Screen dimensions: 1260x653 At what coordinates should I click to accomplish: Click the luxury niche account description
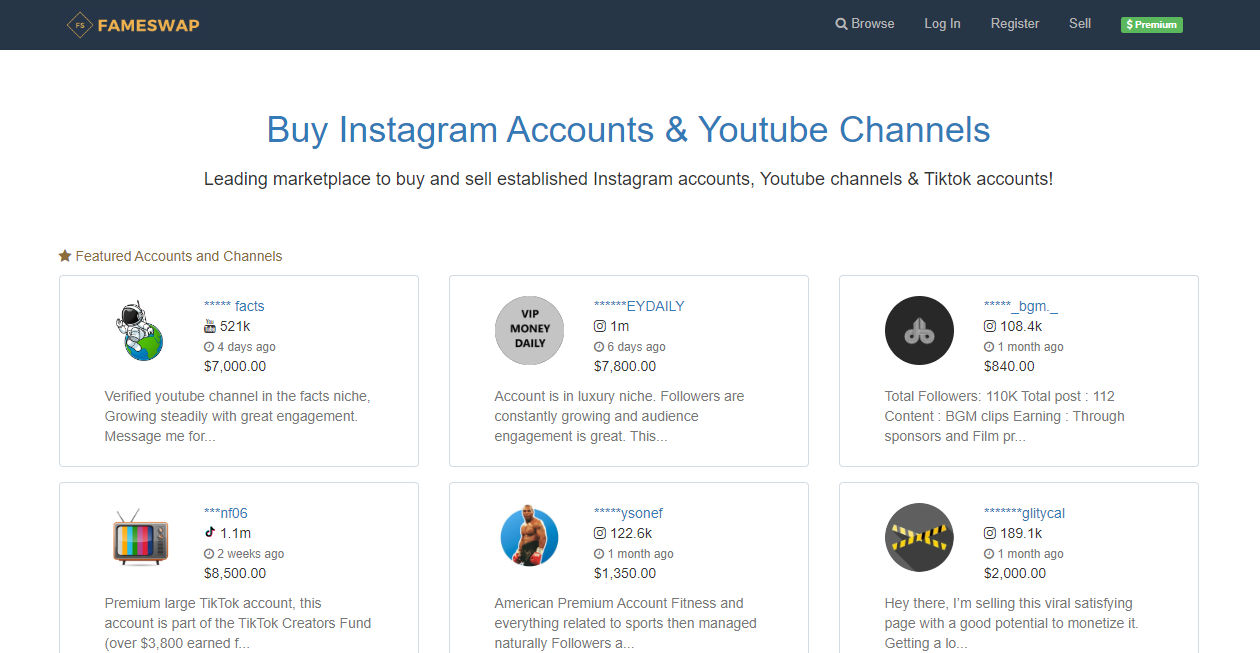tap(619, 416)
